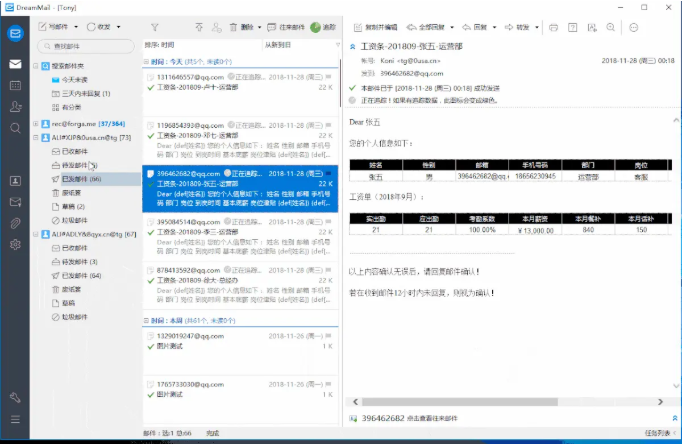Click the filter funnel icon in the toolbar
Screen dimensions: 682x444
tap(155, 27)
